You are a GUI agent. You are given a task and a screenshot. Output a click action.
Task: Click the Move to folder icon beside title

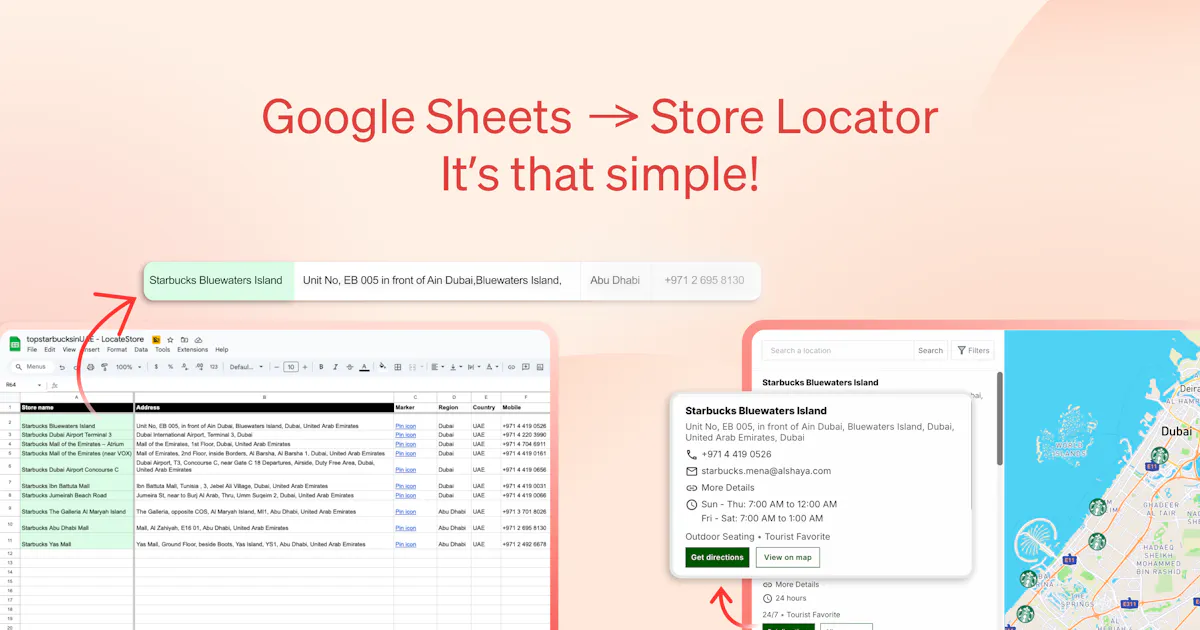(184, 340)
